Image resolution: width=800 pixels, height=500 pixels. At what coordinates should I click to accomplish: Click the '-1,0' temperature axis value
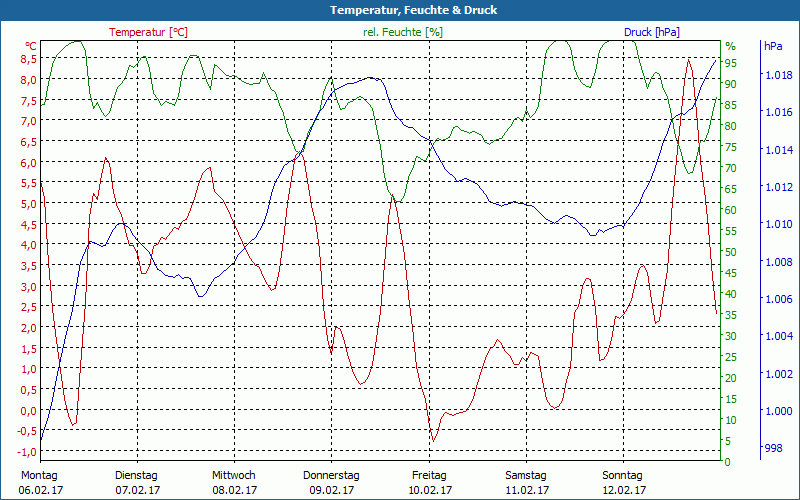27,452
